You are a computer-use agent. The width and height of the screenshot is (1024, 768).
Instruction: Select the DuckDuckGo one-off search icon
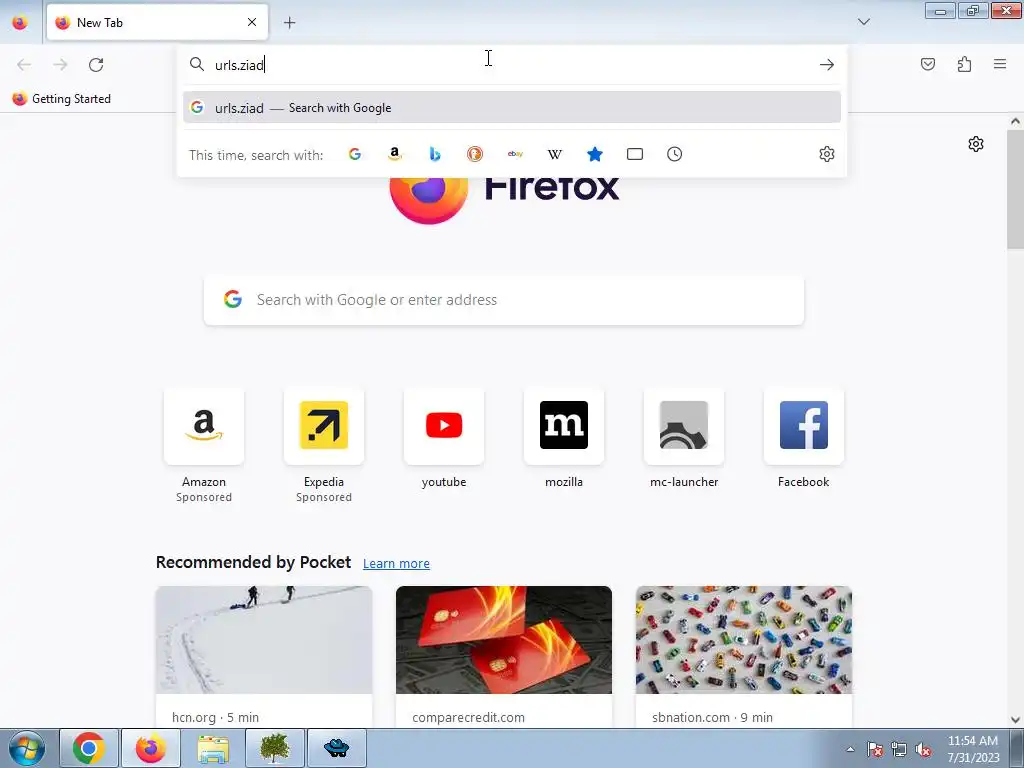[x=475, y=154]
